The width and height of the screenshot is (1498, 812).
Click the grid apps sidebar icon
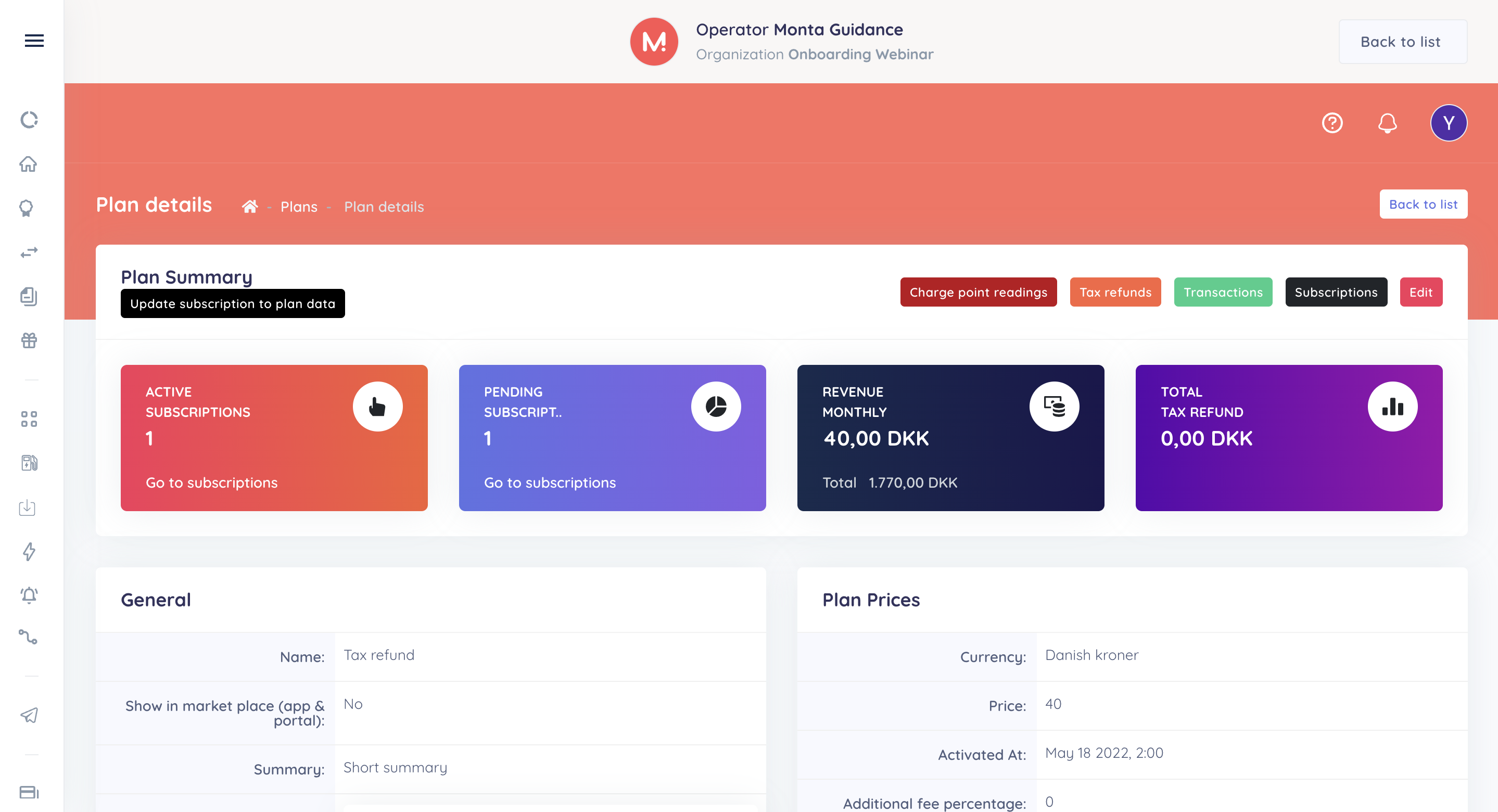coord(29,419)
